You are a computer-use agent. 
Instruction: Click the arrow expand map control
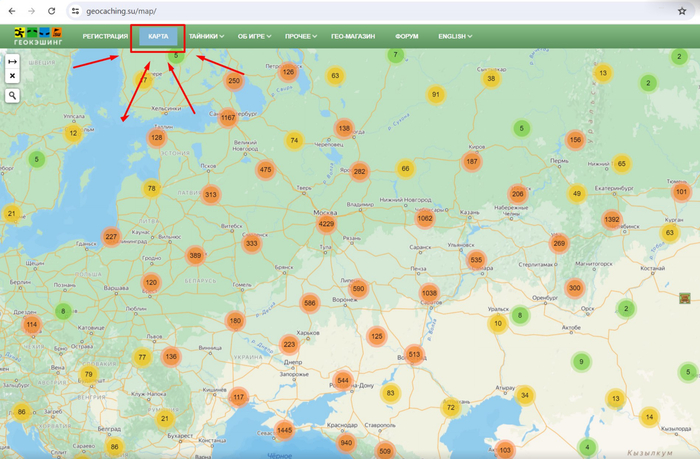click(13, 62)
